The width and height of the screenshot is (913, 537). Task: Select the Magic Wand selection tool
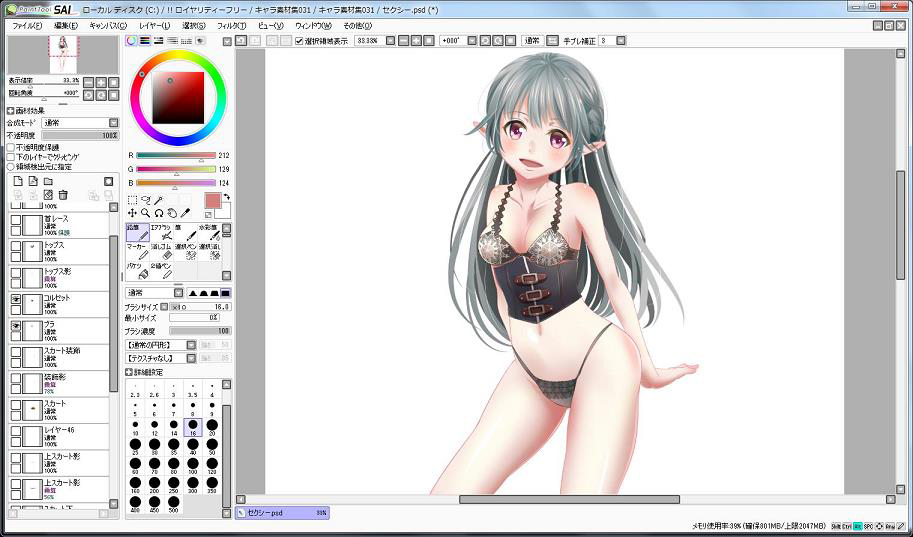point(158,200)
